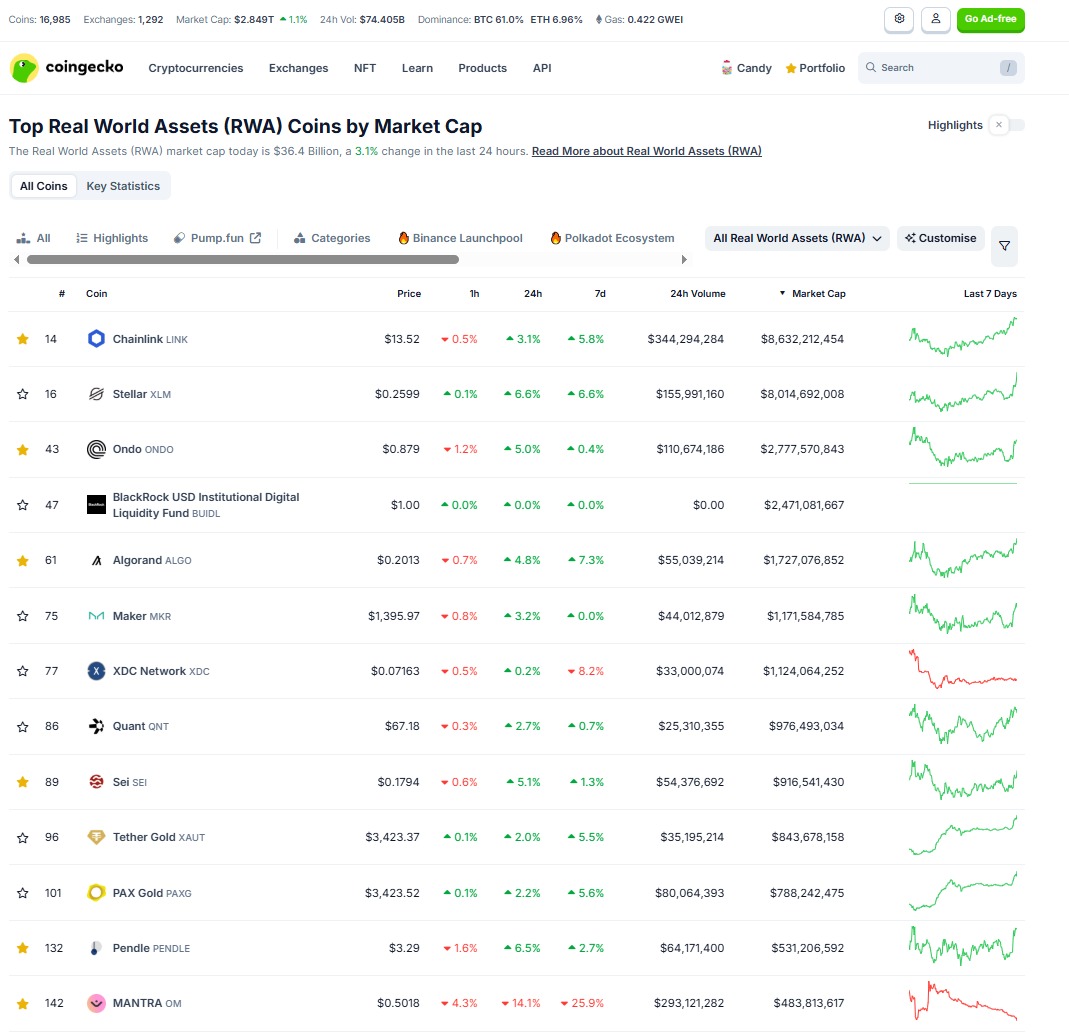Open the NFT nav menu

365,68
